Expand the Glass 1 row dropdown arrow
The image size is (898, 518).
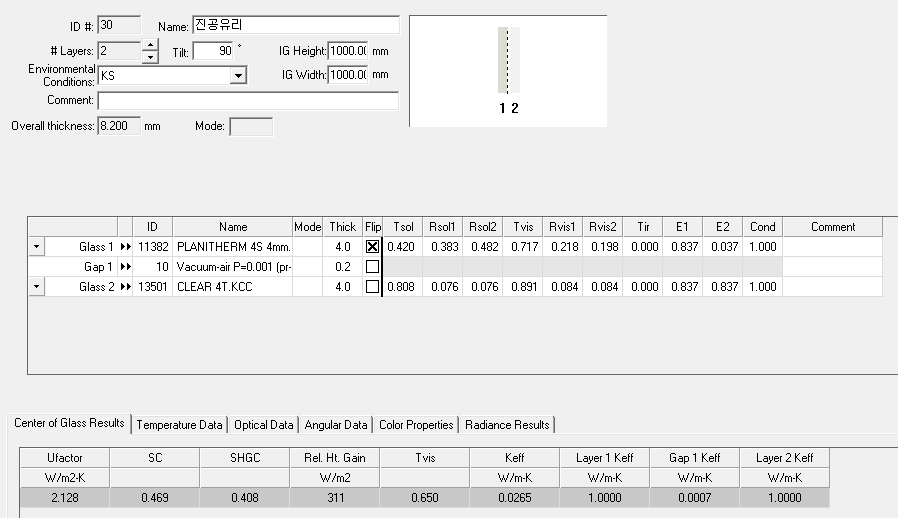pyautogui.click(x=37, y=247)
